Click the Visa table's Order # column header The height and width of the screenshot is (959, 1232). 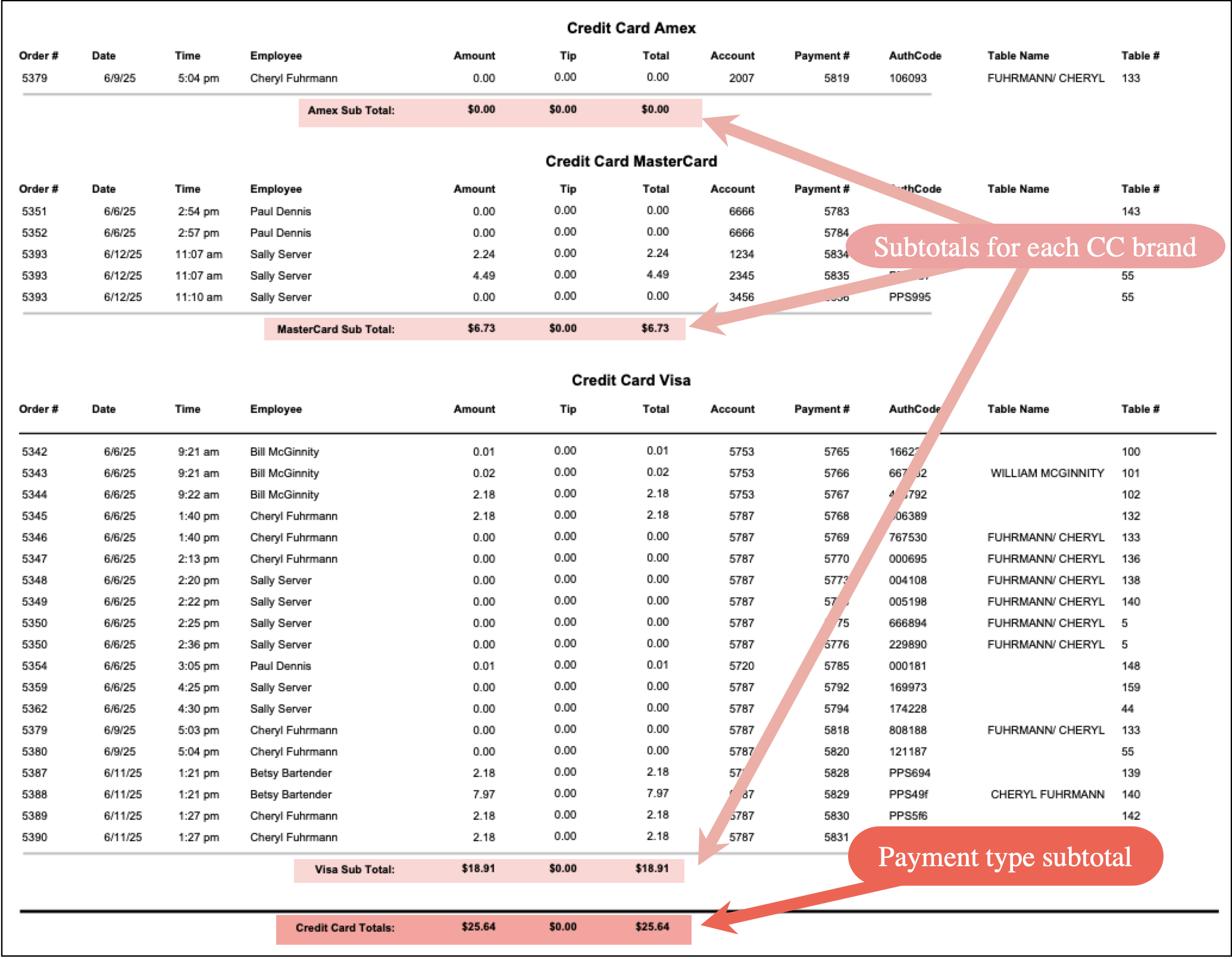(39, 409)
